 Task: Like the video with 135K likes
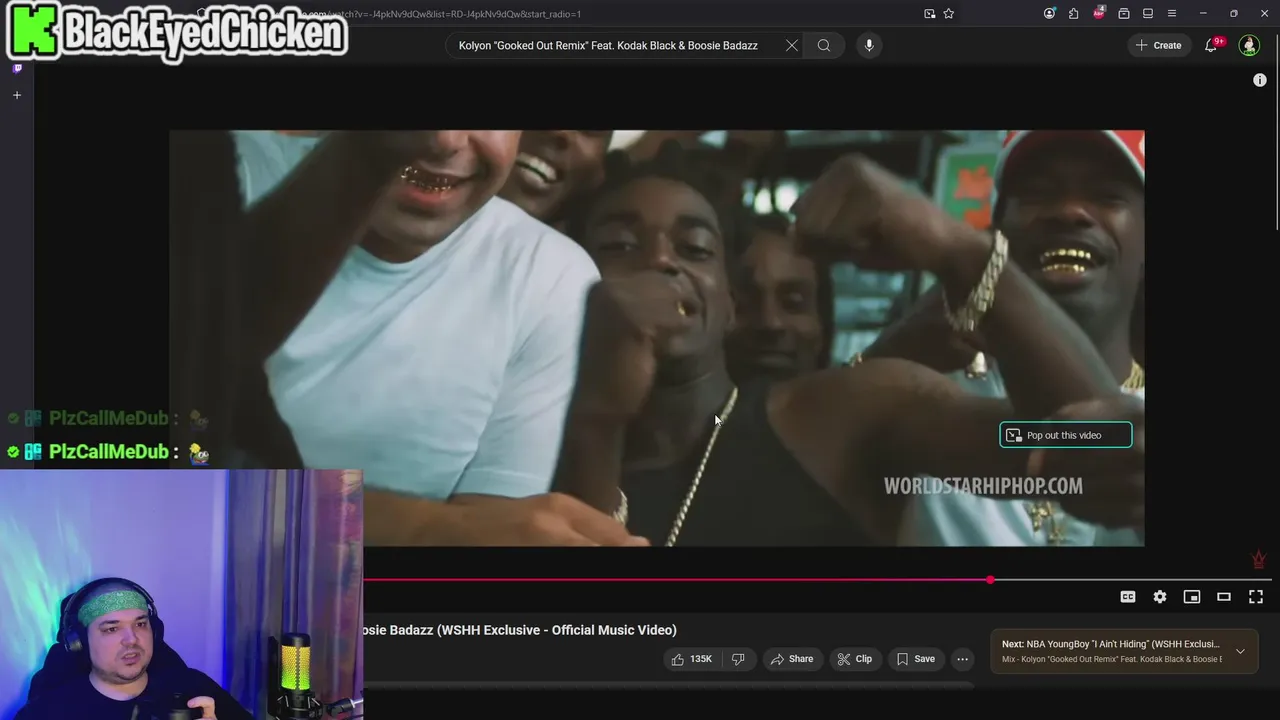point(691,659)
